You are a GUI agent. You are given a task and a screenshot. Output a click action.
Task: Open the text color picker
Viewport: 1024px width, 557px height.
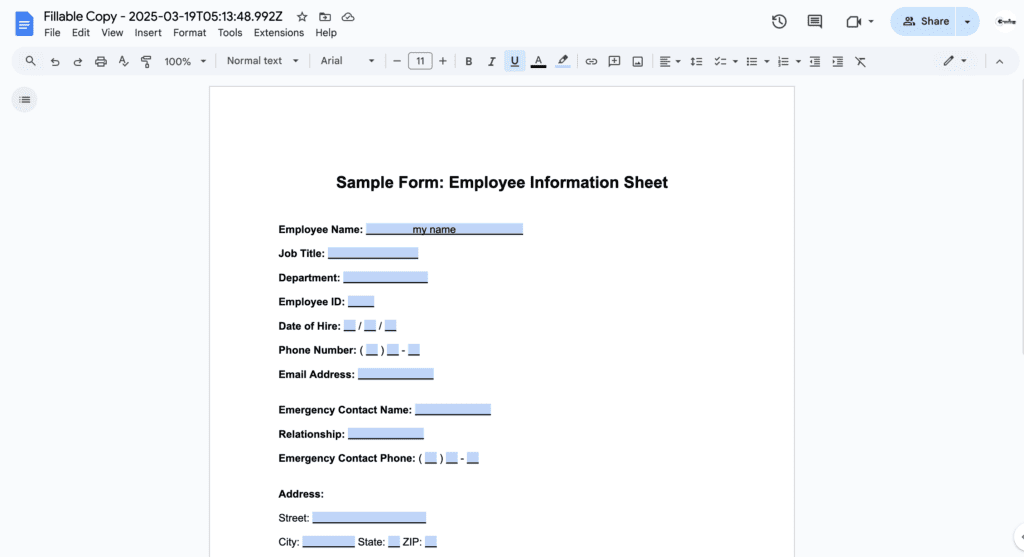point(538,61)
